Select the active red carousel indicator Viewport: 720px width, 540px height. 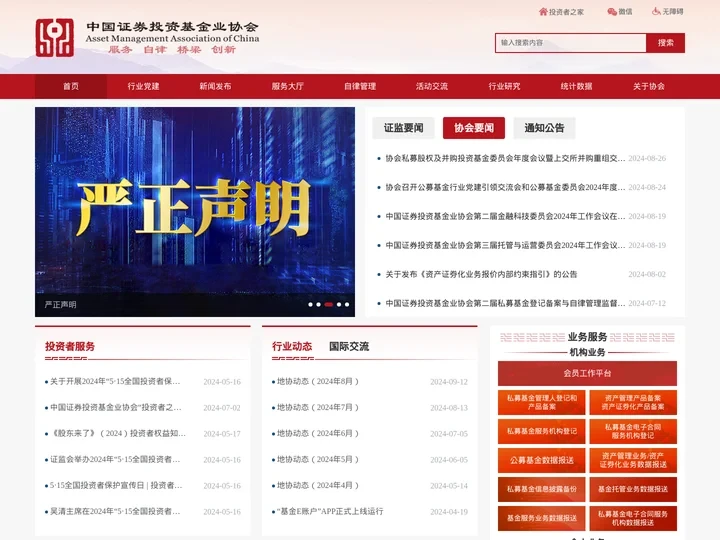pyautogui.click(x=329, y=304)
